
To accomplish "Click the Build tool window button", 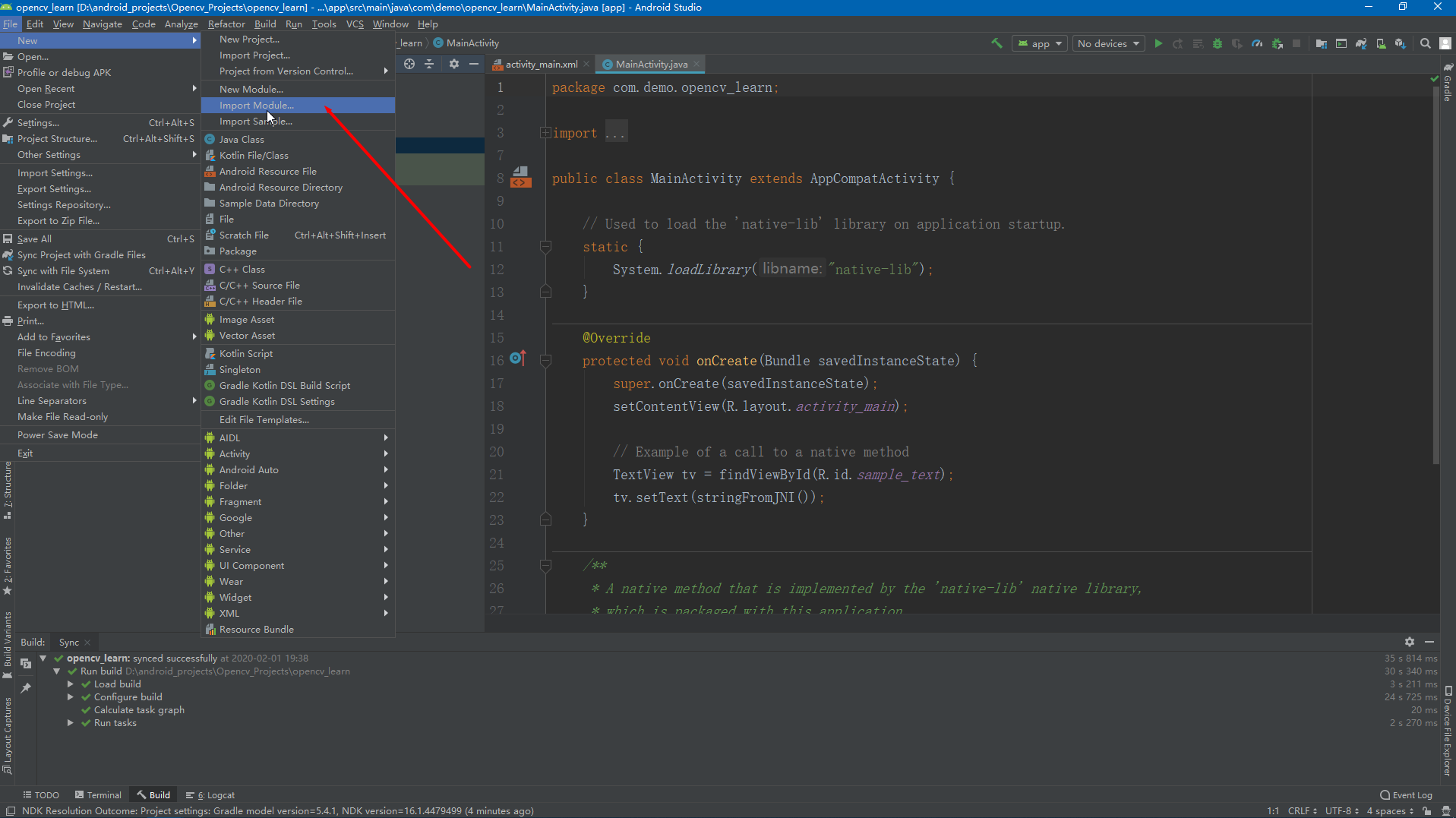I will click(x=153, y=794).
